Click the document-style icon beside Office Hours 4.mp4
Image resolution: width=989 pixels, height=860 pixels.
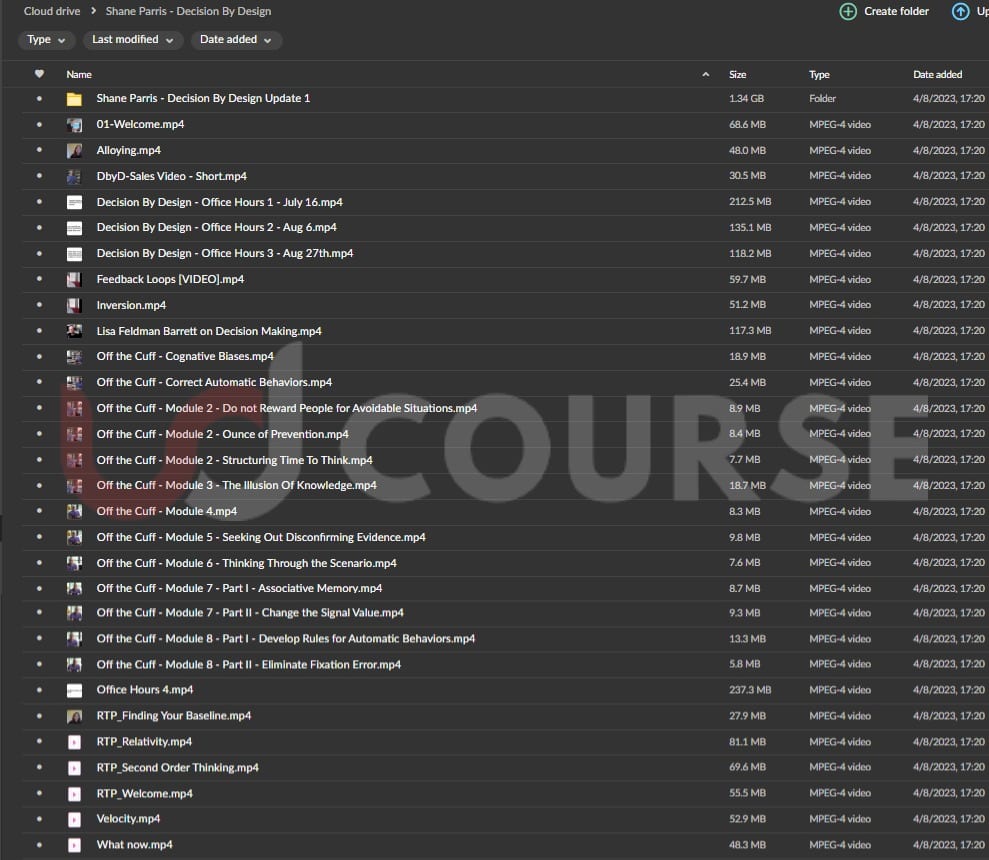coord(74,691)
